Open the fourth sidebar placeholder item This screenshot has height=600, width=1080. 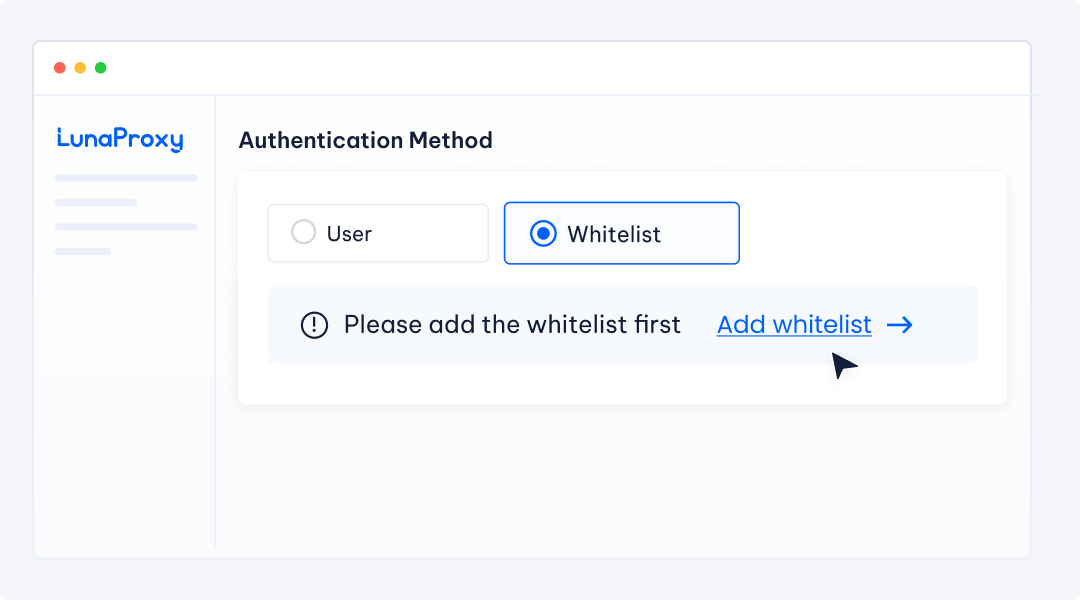point(83,251)
